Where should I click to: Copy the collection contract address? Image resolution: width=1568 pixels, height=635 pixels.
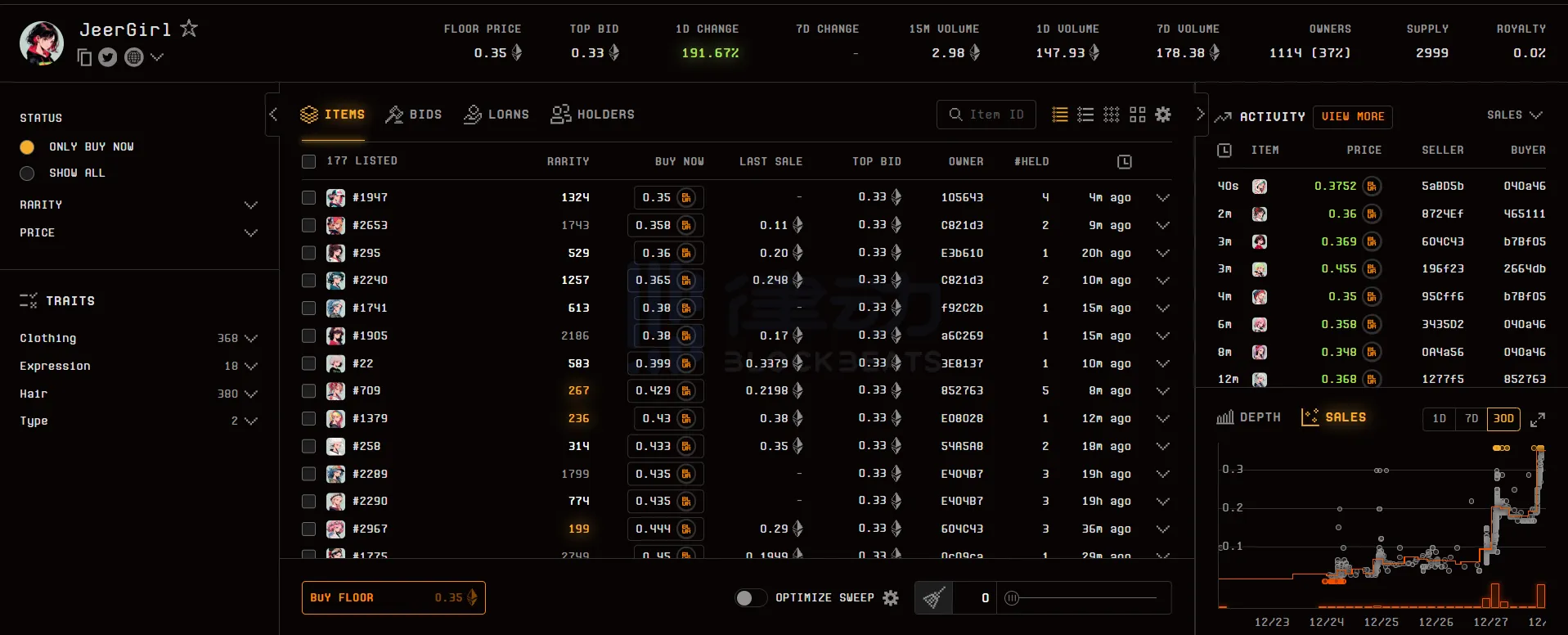pyautogui.click(x=84, y=57)
